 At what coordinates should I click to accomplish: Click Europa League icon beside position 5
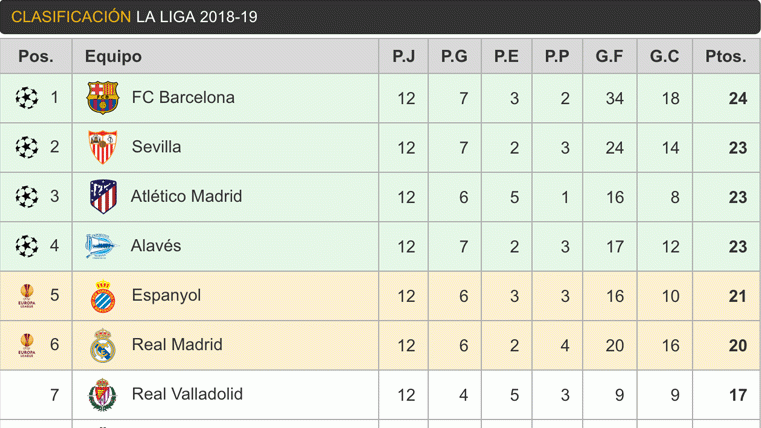coord(27,296)
